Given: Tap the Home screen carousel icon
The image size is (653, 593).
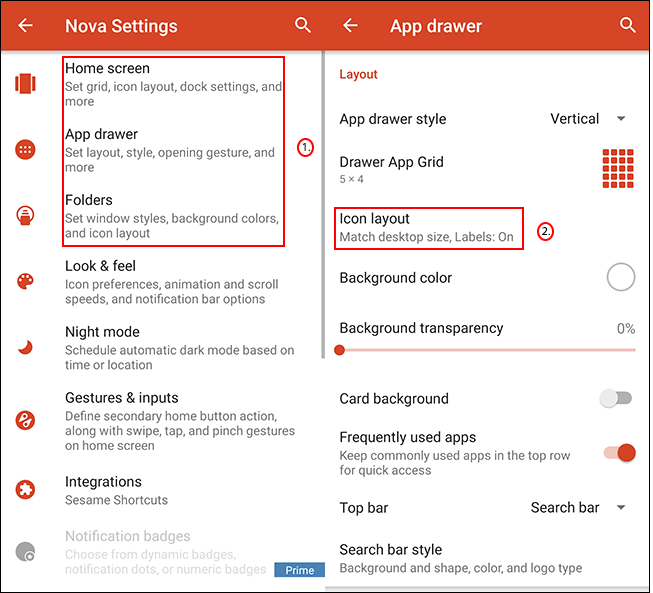Looking at the screenshot, I should click(25, 84).
